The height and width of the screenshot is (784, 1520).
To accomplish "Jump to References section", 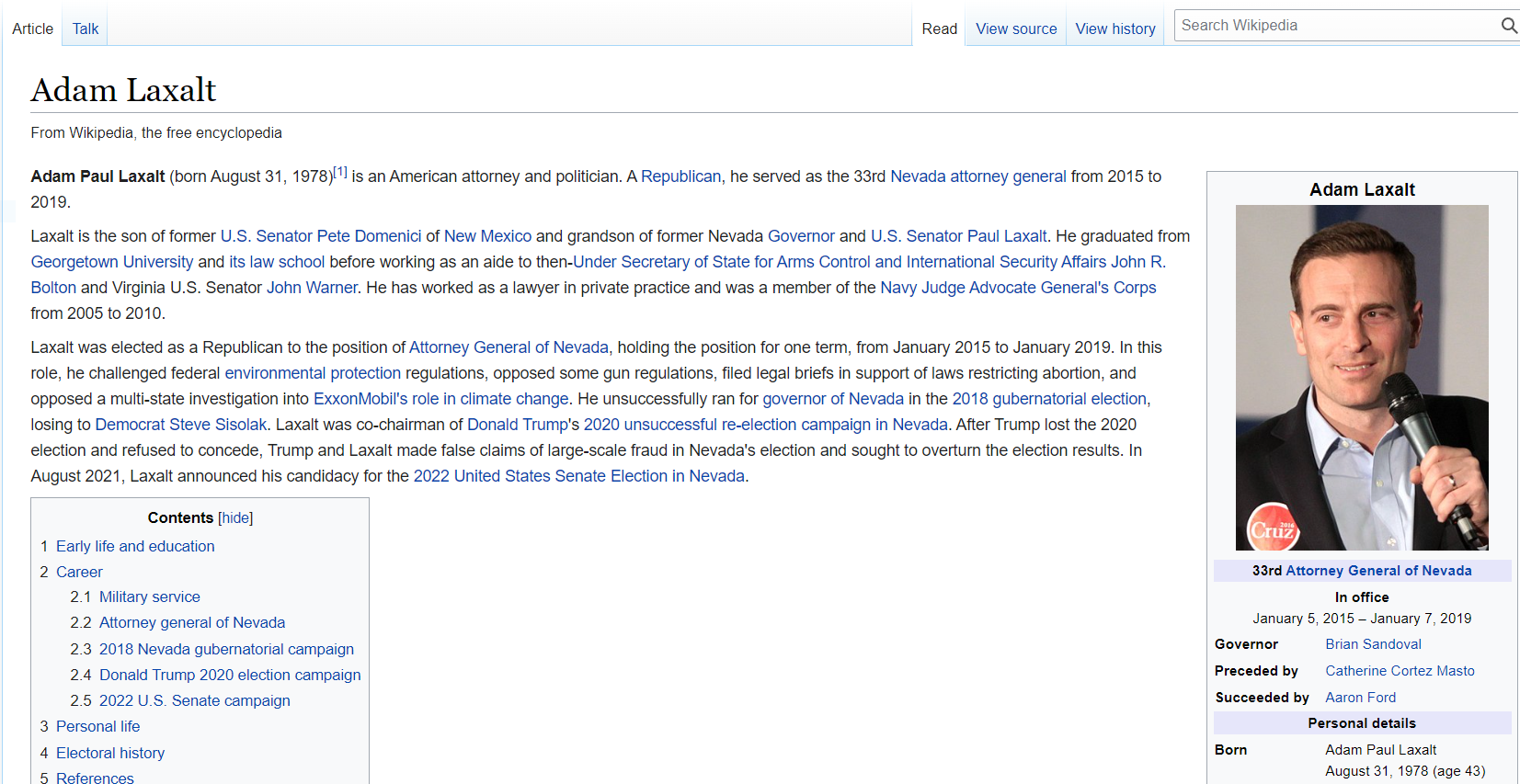I will 95,778.
